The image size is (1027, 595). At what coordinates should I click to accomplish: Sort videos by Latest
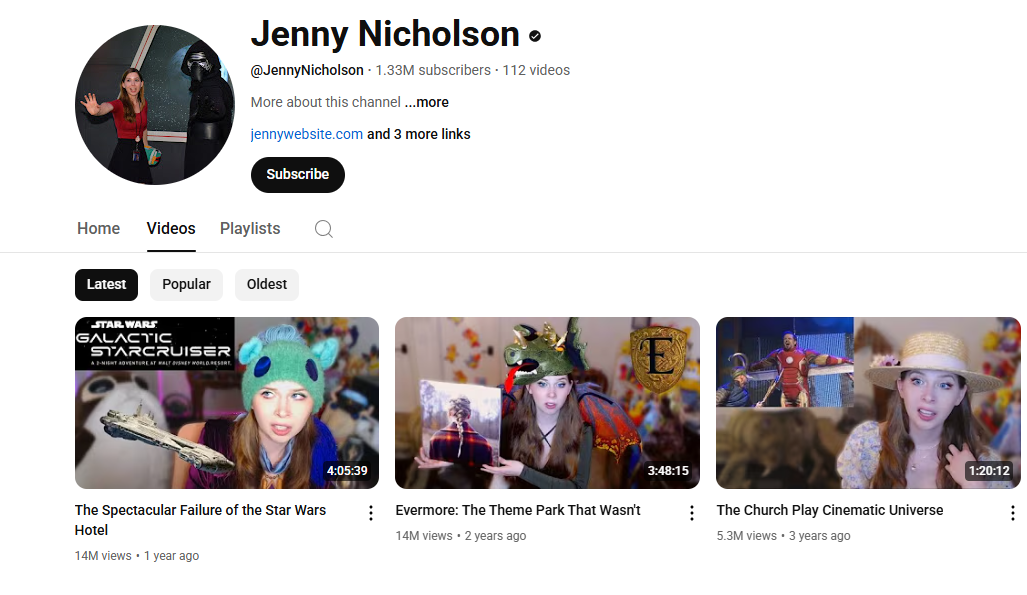pyautogui.click(x=106, y=284)
